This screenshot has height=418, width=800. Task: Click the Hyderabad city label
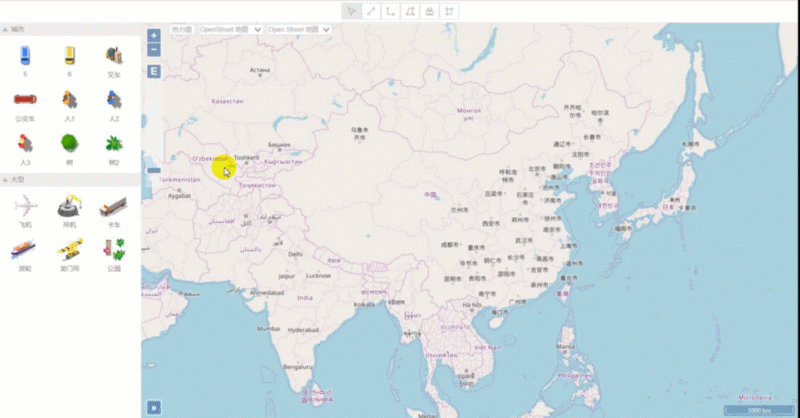coord(303,330)
